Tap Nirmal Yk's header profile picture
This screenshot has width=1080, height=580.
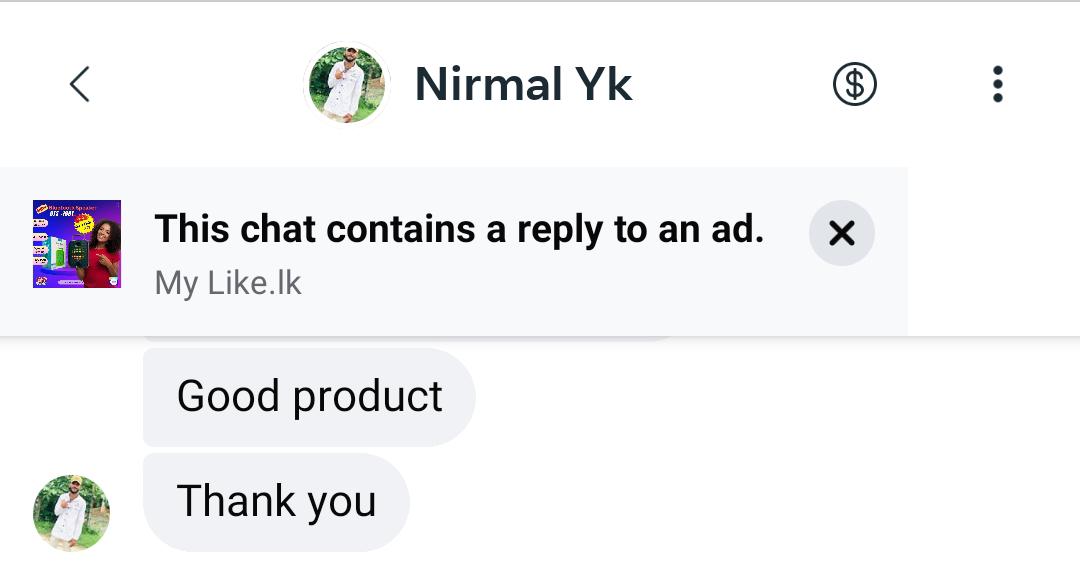click(346, 84)
